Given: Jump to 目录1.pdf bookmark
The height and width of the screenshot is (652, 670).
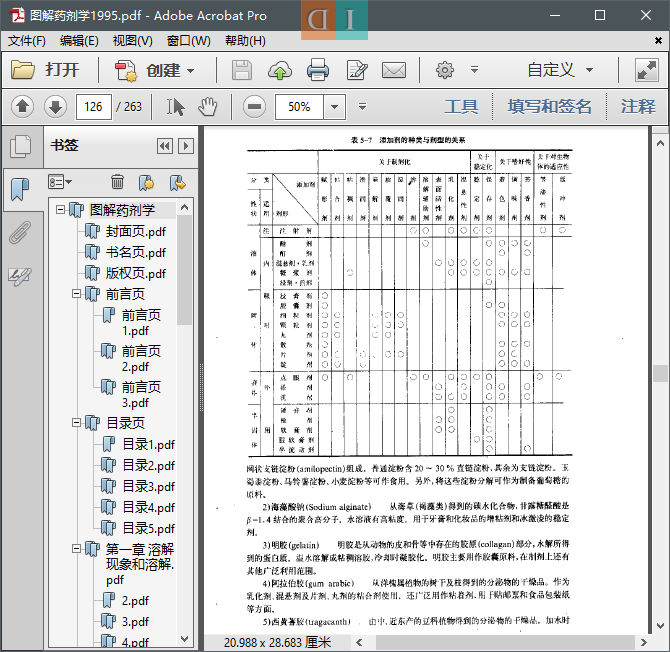Looking at the screenshot, I should coord(148,444).
